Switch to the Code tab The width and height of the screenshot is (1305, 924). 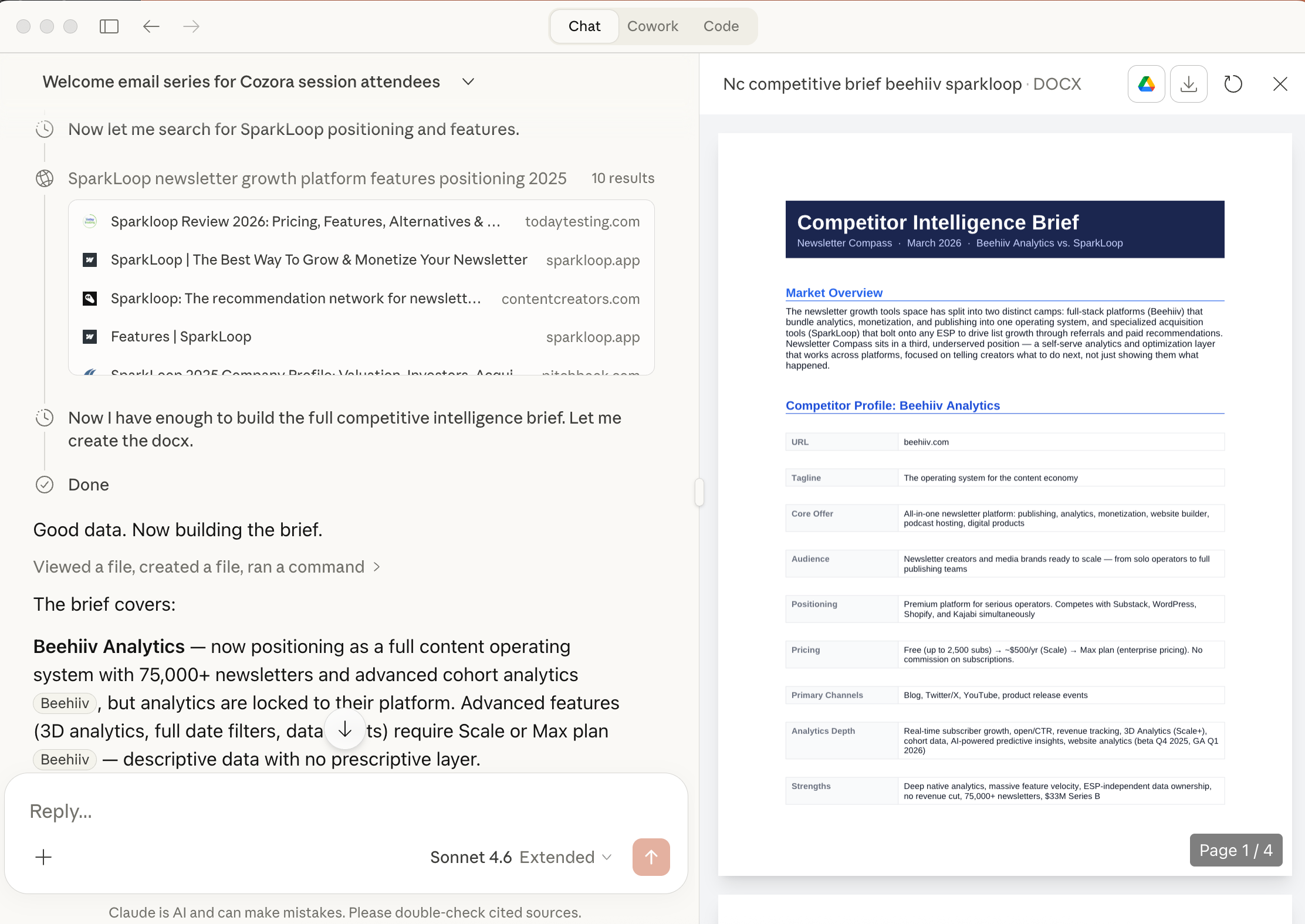click(721, 26)
